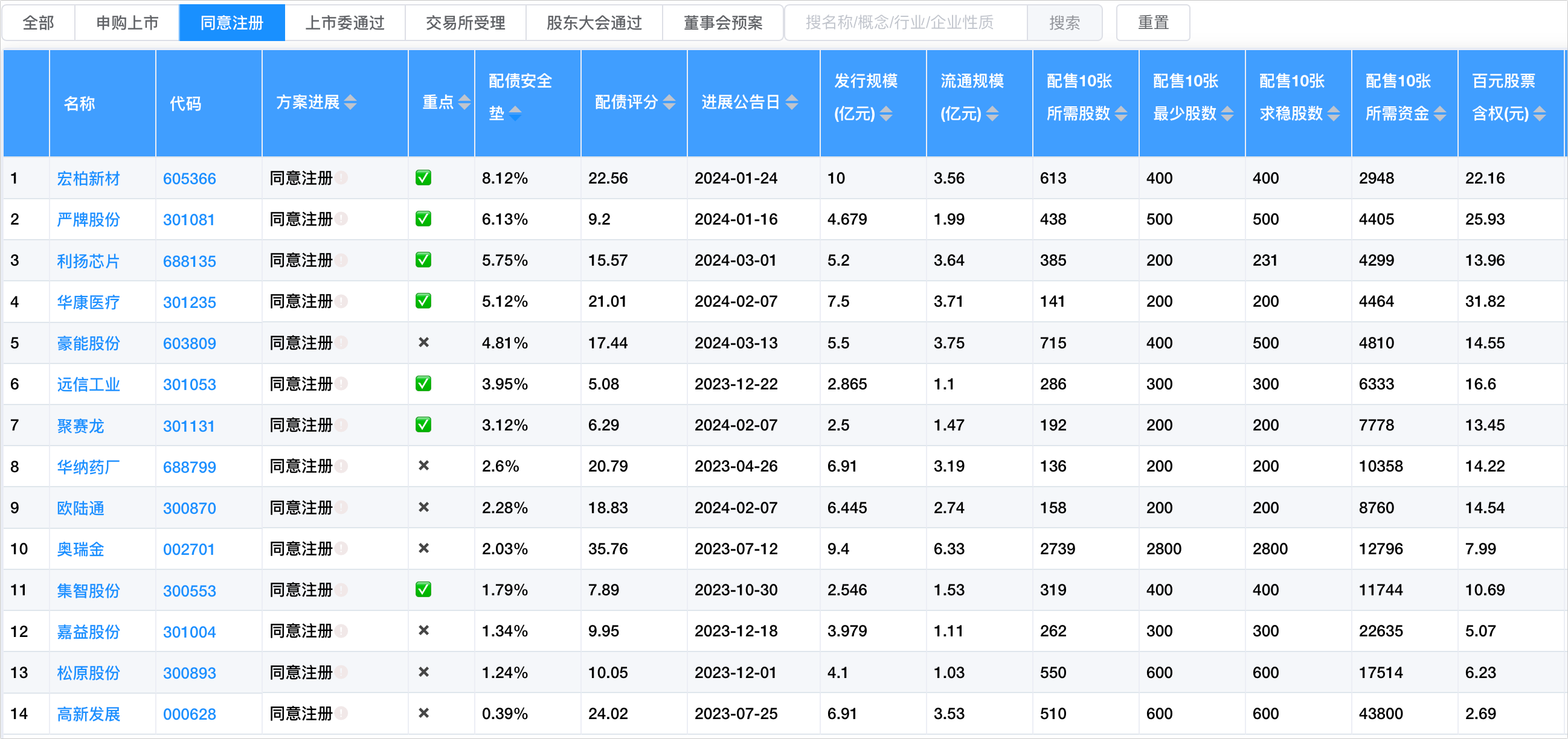Toggle green checkmark for 集智股份
Image resolution: width=1568 pixels, height=739 pixels.
click(423, 589)
